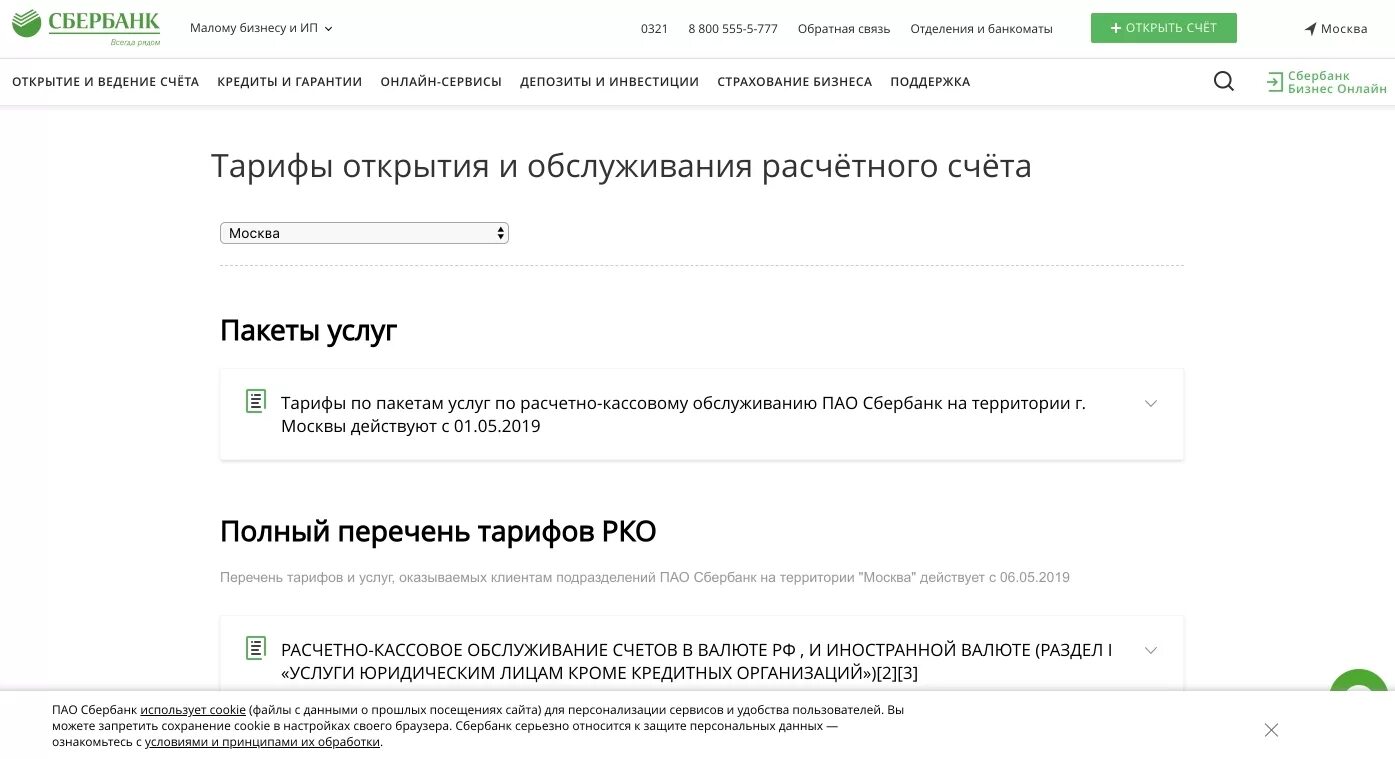Click document icon beside Moscow package tariffs
Viewport: 1395px width, 759px height.
pos(256,401)
